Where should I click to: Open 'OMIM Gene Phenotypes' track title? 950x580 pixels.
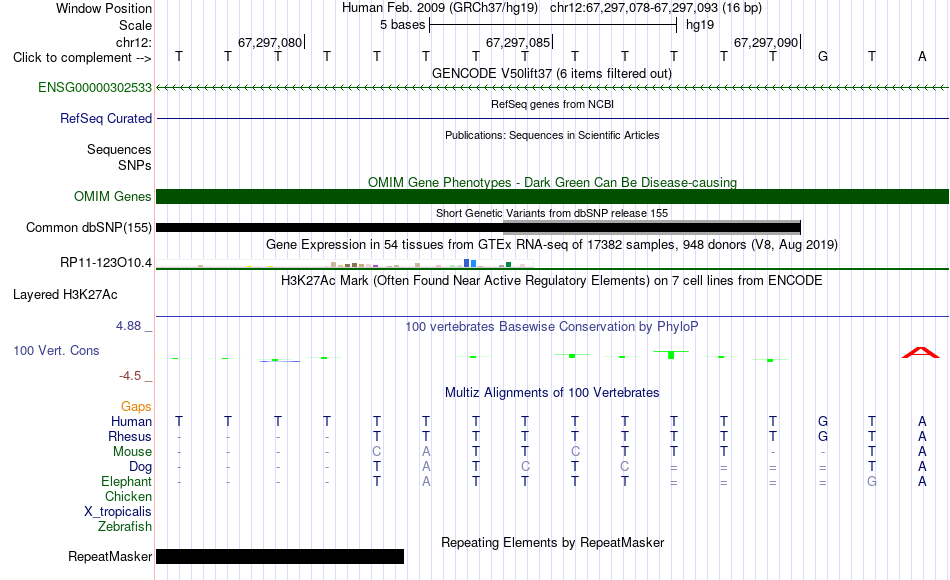[x=552, y=182]
